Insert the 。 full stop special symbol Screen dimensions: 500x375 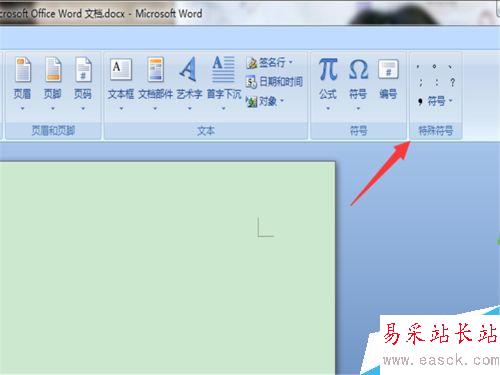434,66
